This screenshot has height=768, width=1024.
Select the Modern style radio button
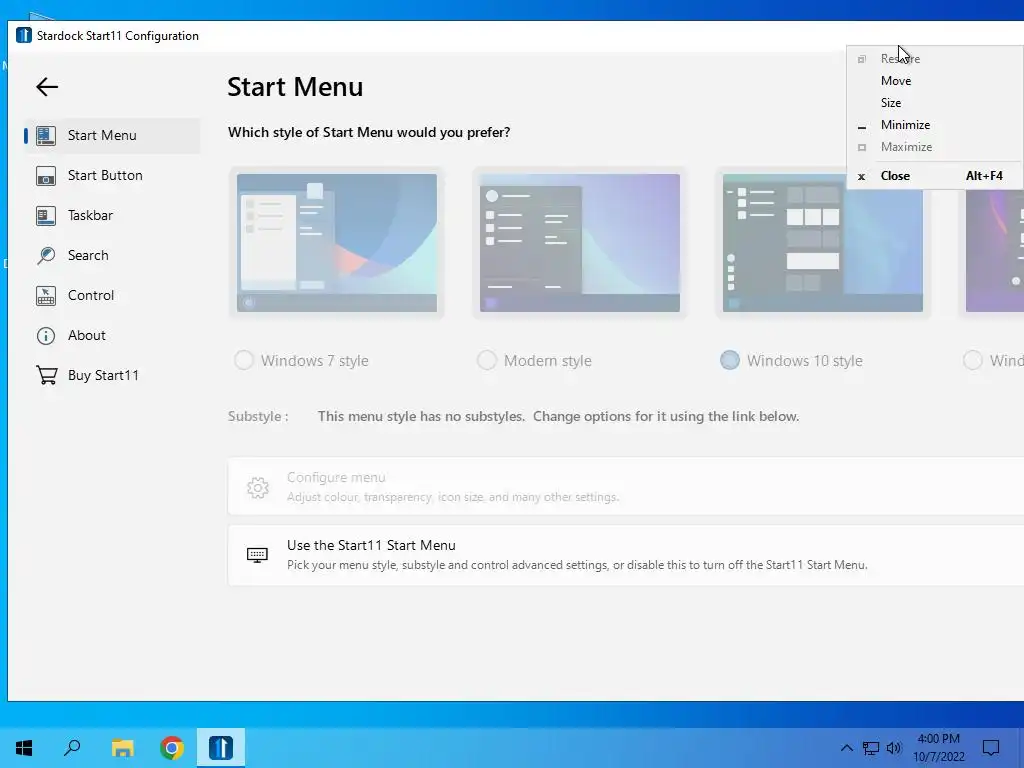[487, 360]
